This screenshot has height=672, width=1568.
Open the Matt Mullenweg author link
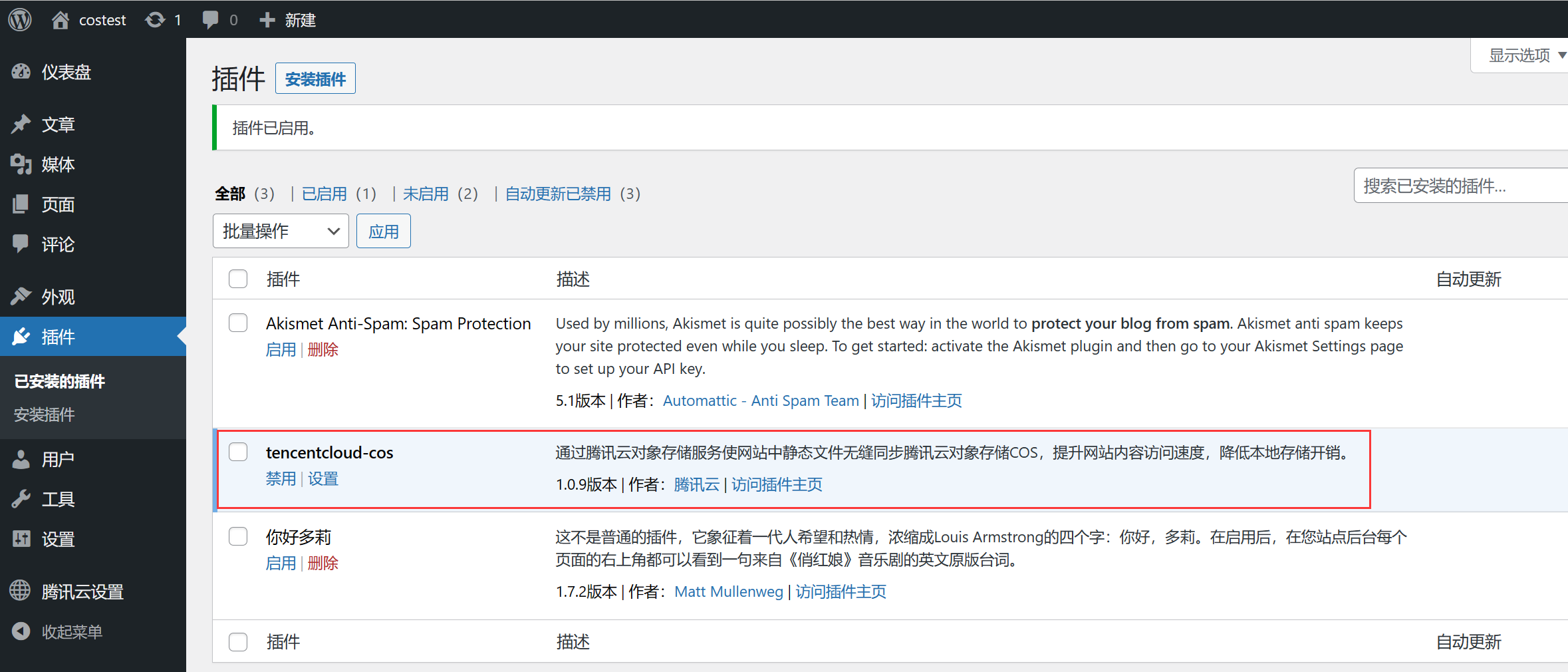point(729,591)
